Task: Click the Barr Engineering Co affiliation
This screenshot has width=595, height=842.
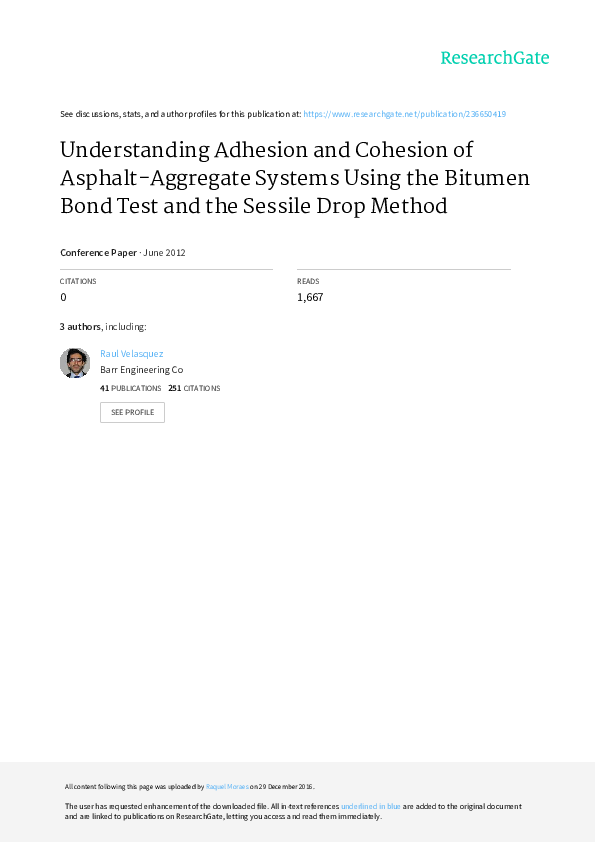Action: (x=141, y=369)
